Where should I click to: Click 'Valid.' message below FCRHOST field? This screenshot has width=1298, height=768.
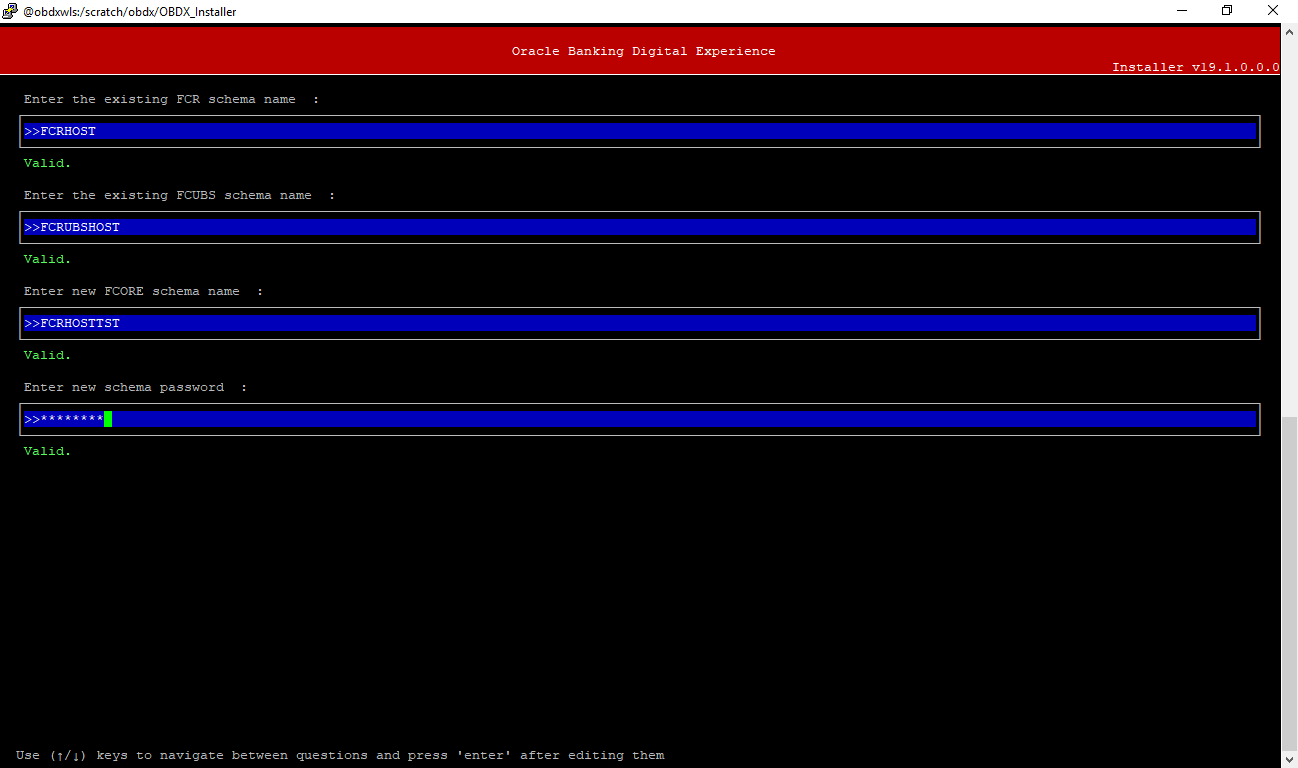pyautogui.click(x=48, y=163)
